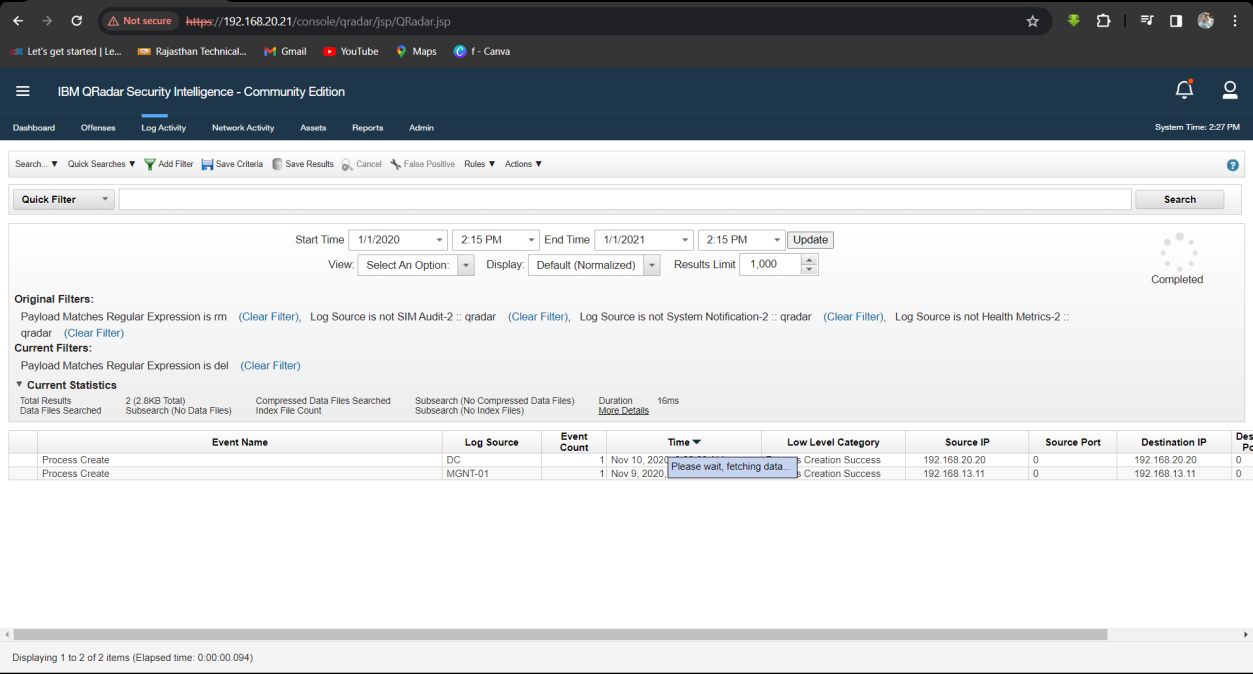
Task: Open the user profile icon
Action: (1230, 90)
